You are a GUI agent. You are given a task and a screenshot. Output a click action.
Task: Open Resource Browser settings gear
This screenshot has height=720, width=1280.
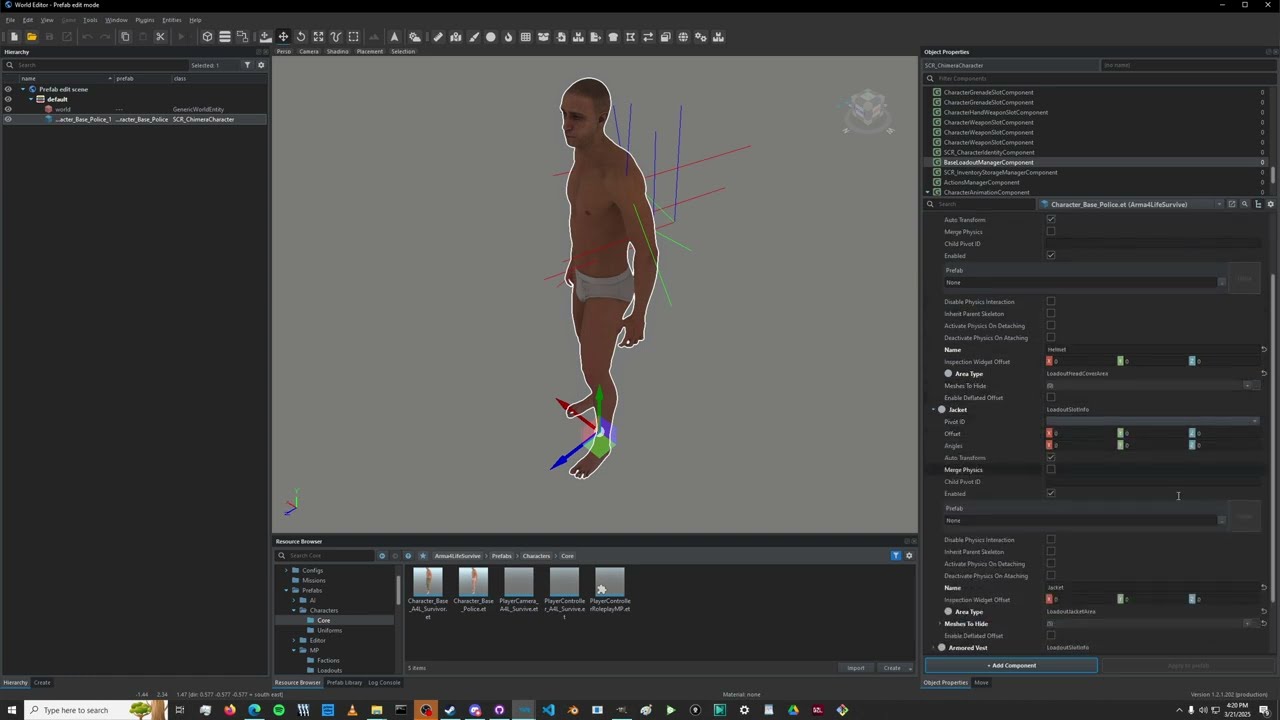pos(909,555)
